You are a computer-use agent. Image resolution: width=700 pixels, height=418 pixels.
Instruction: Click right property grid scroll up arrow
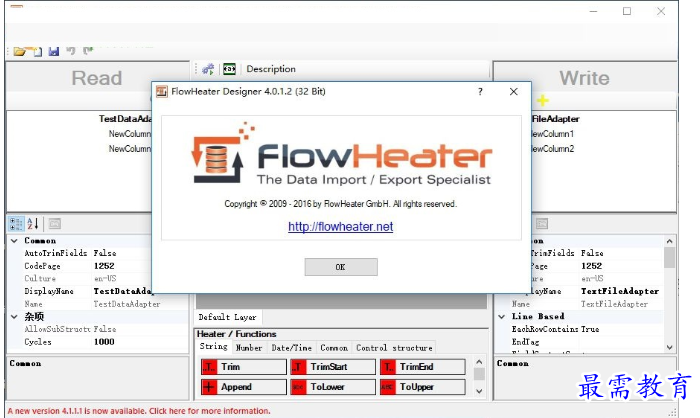pos(669,241)
